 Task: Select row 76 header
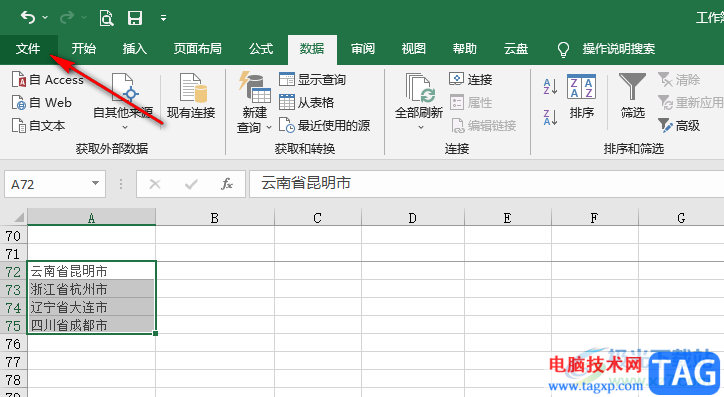click(13, 344)
